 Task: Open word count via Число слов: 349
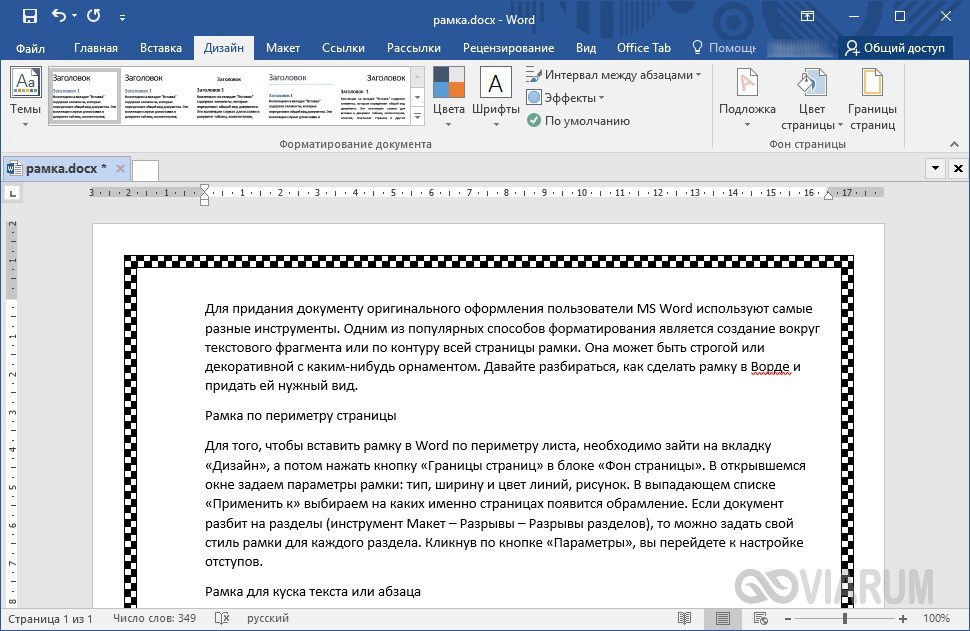(155, 619)
